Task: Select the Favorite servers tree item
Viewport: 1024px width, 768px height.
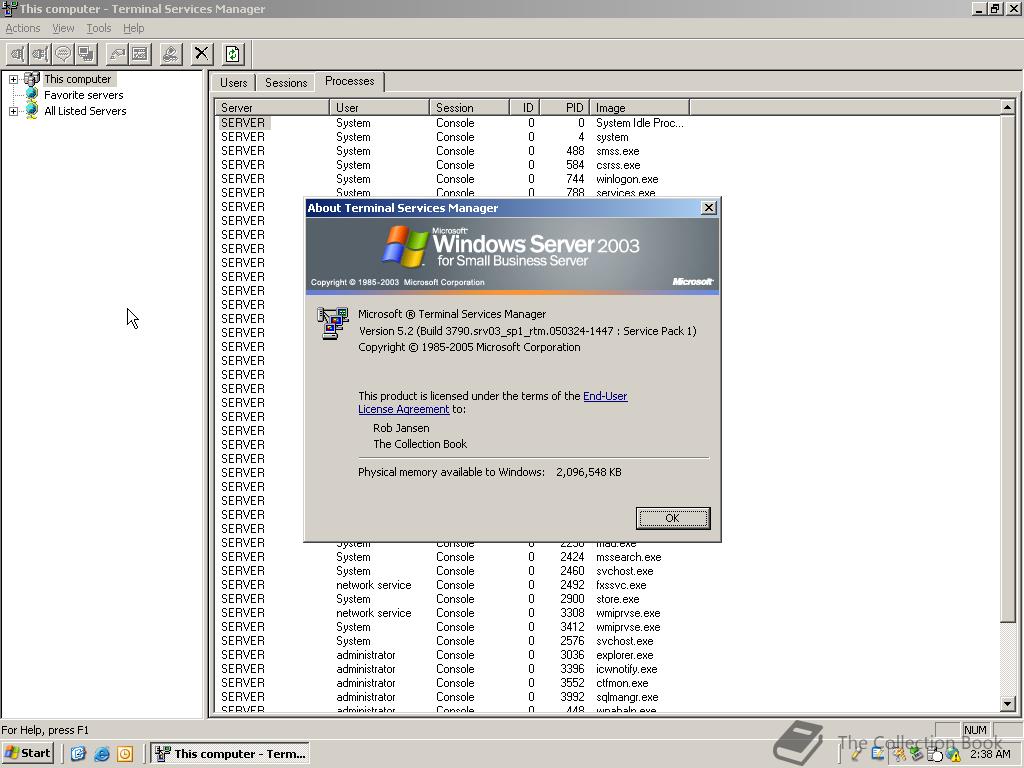Action: pyautogui.click(x=84, y=95)
